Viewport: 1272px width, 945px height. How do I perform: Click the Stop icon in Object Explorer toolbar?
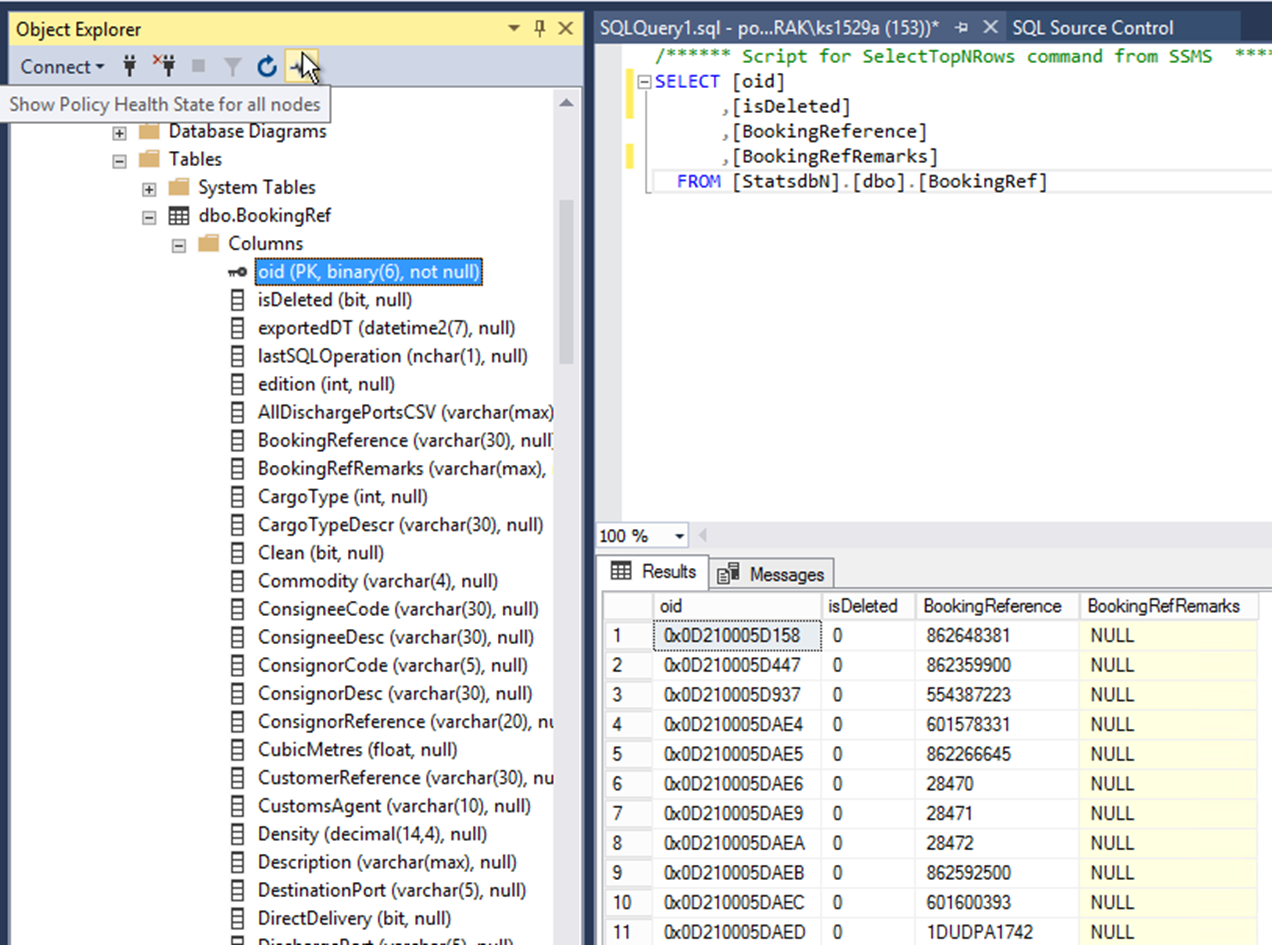coord(196,66)
